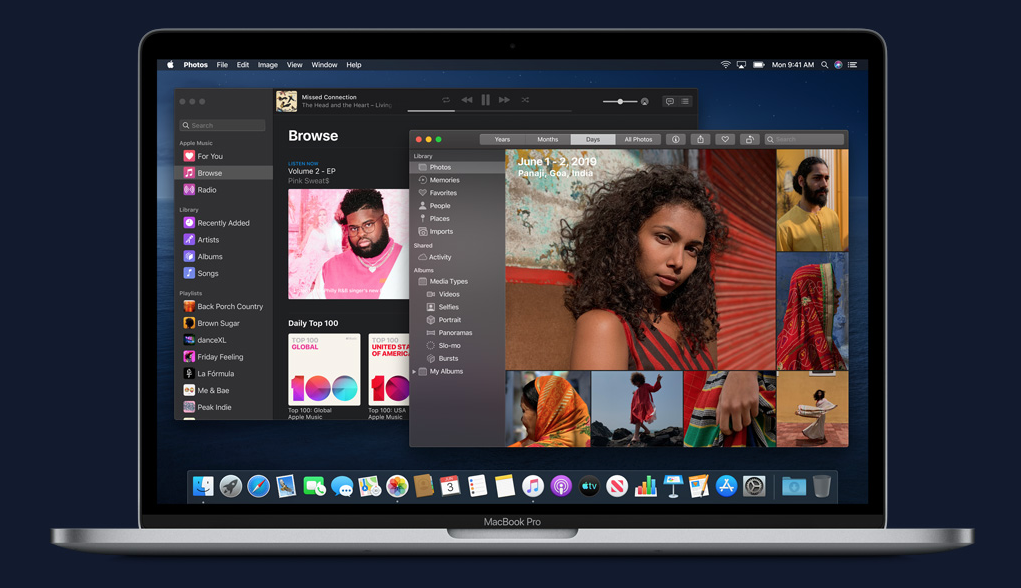The width and height of the screenshot is (1021, 588).
Task: Open Artists in the Music library
Action: pos(223,240)
